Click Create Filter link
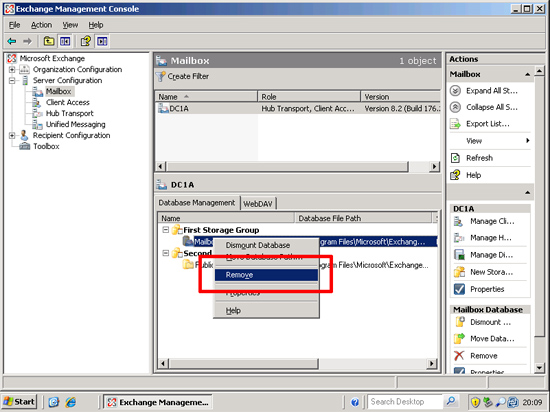This screenshot has width=550, height=412. coord(188,76)
